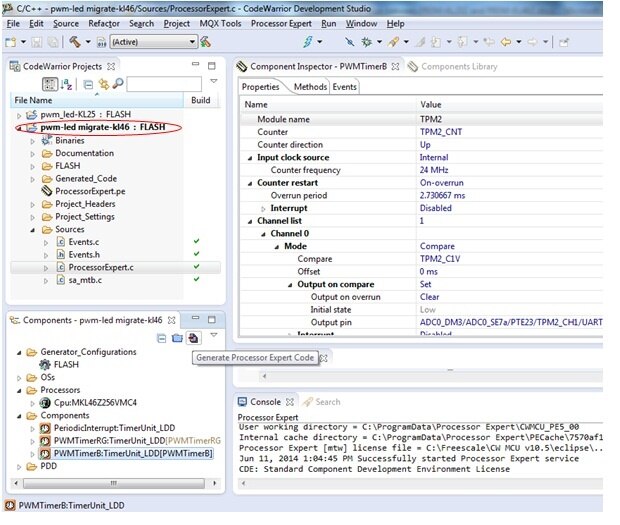The image size is (620, 525).
Task: Open the ProcessorExpert.pe file icon
Action: point(46,190)
